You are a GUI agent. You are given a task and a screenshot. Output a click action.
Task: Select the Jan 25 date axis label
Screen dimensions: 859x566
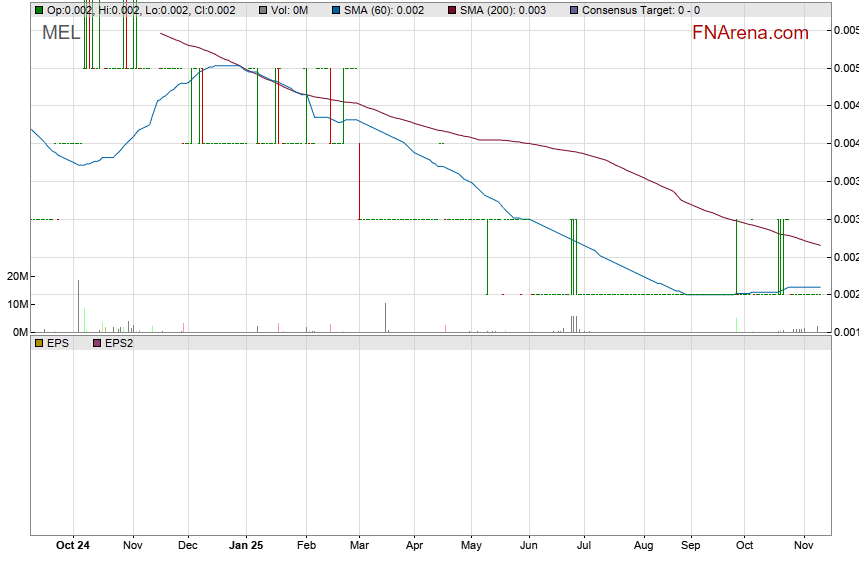pos(246,546)
